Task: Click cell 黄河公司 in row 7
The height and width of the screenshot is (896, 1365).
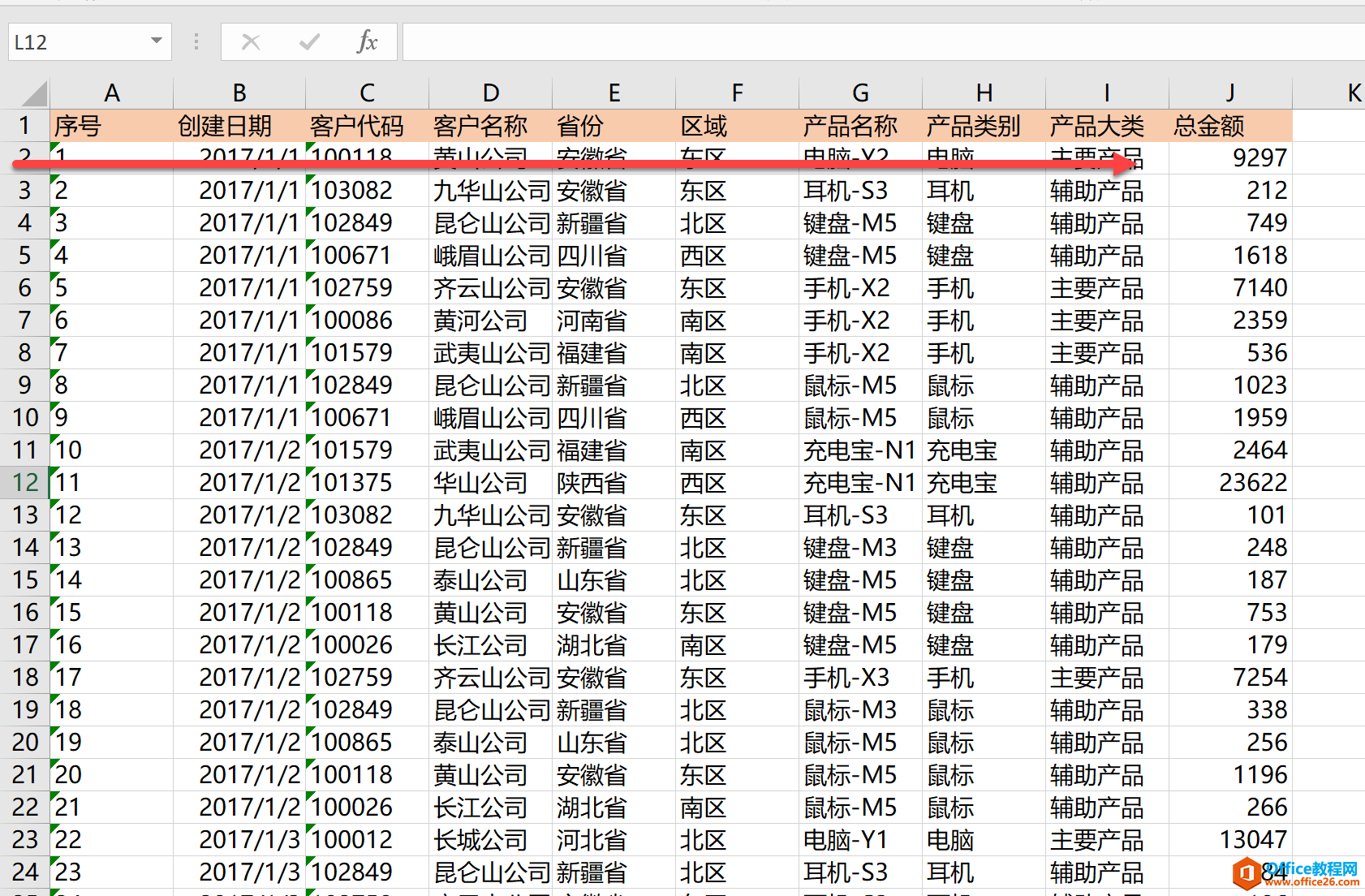Action: point(491,321)
